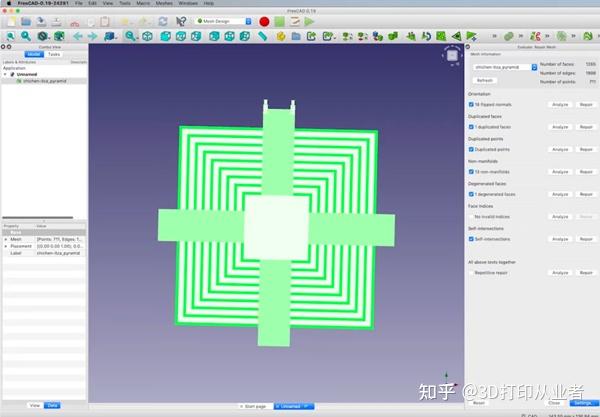Image resolution: width=600 pixels, height=417 pixels.
Task: Toggle the Self-intersections checkbox
Action: [x=471, y=239]
